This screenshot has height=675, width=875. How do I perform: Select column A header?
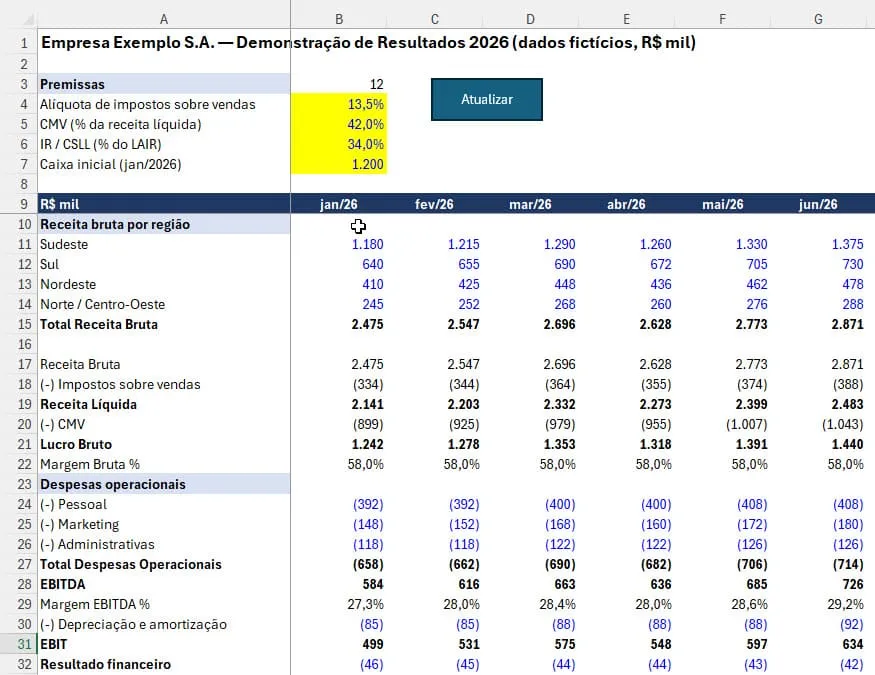(x=164, y=20)
